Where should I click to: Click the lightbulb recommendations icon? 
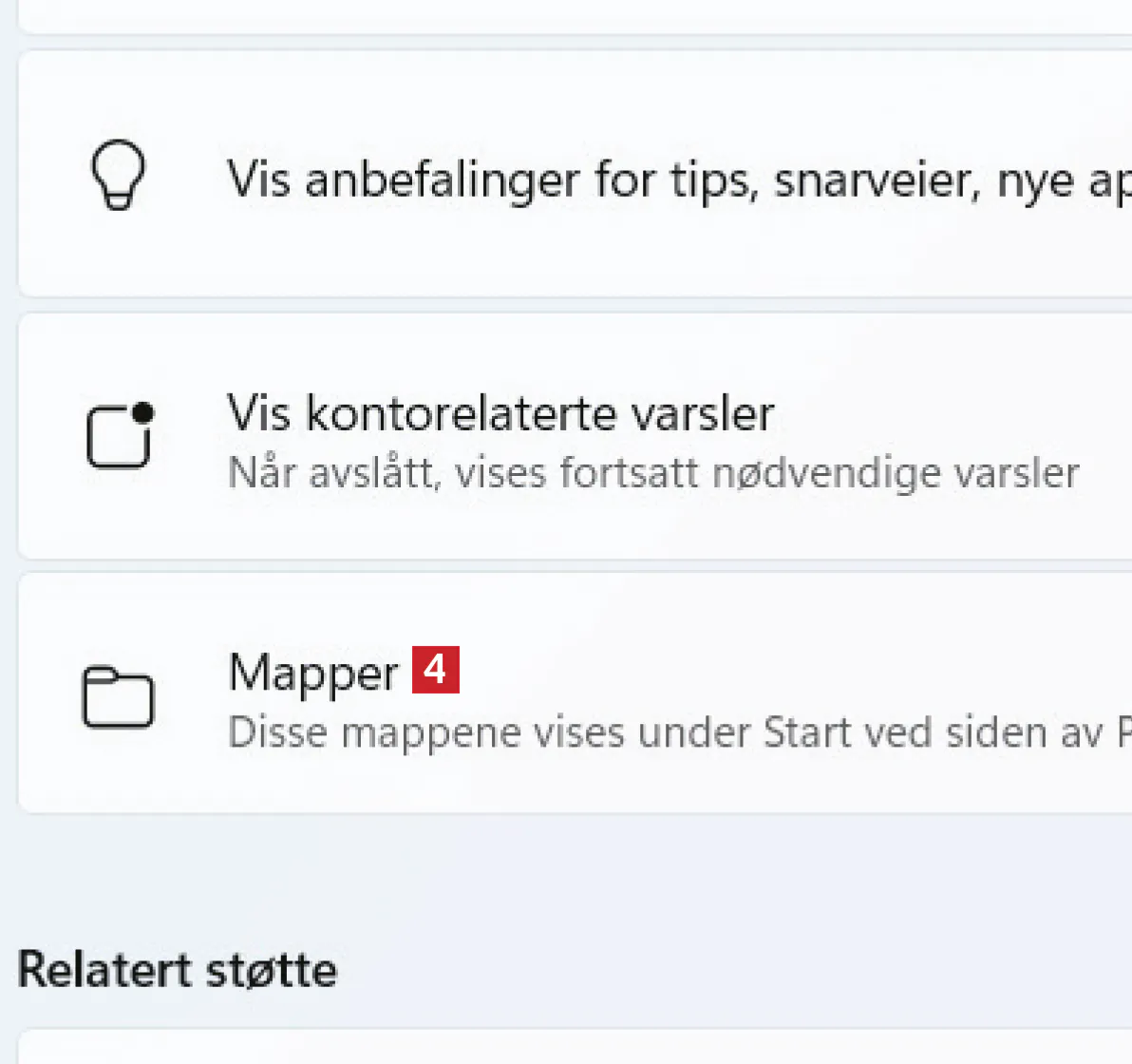pyautogui.click(x=118, y=176)
